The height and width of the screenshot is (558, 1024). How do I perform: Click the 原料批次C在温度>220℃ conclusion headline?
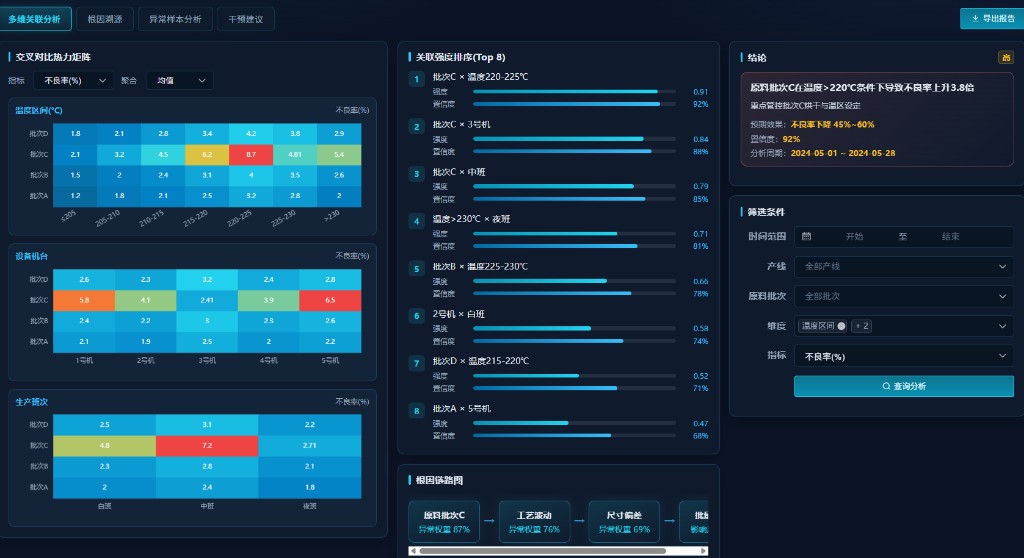[x=861, y=88]
